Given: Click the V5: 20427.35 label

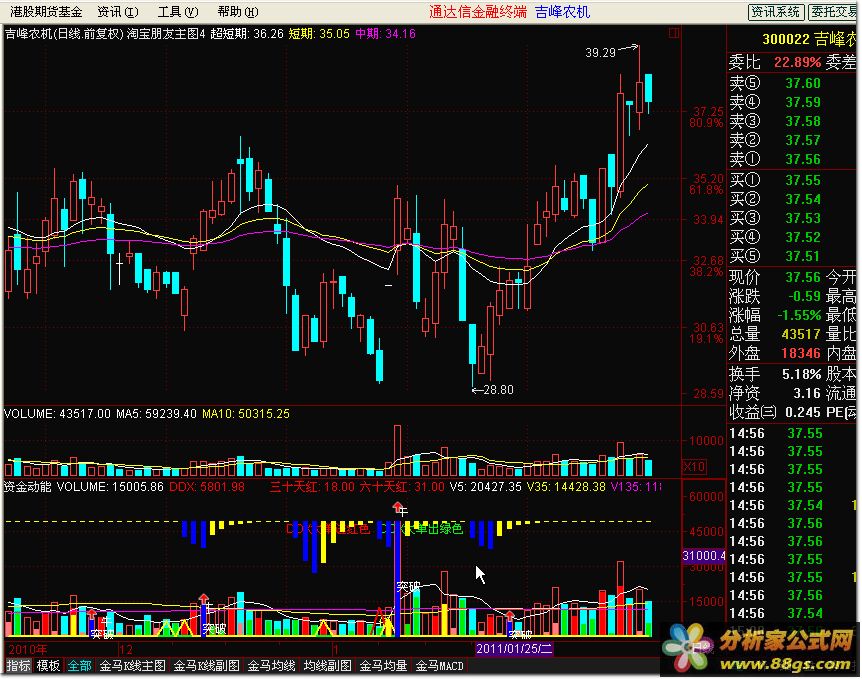Looking at the screenshot, I should (485, 487).
